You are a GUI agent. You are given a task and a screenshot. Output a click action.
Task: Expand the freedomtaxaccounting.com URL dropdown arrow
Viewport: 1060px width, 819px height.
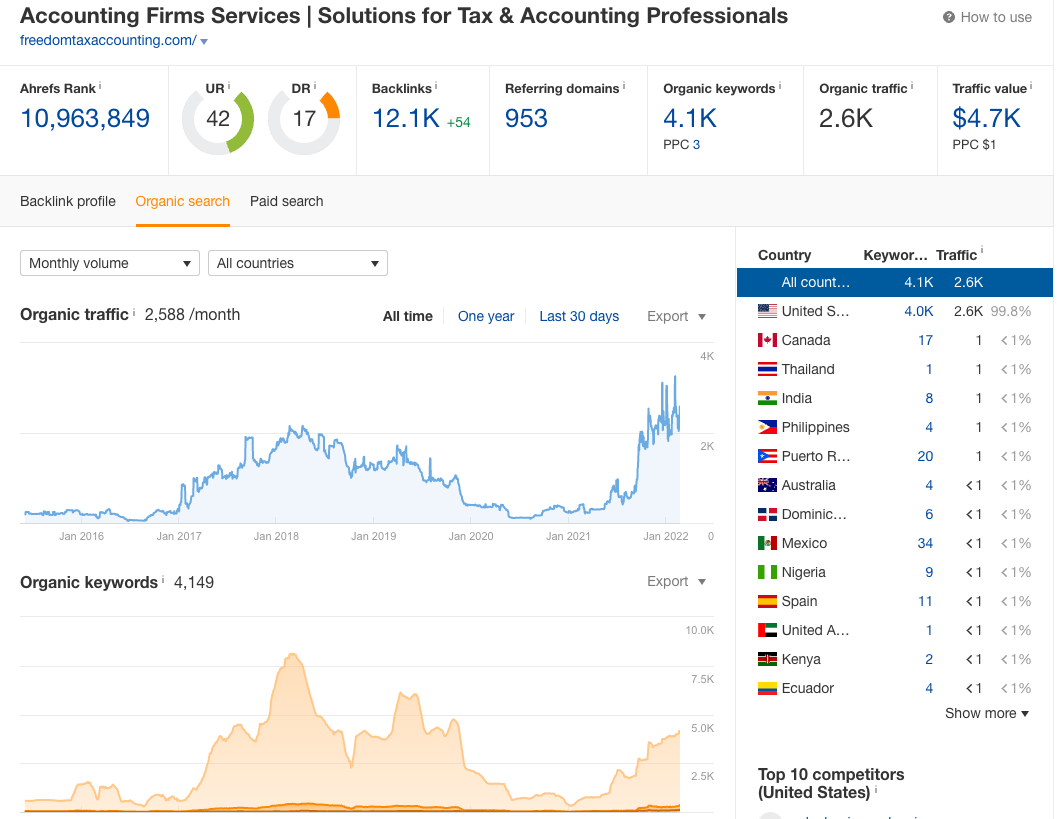pyautogui.click(x=204, y=42)
